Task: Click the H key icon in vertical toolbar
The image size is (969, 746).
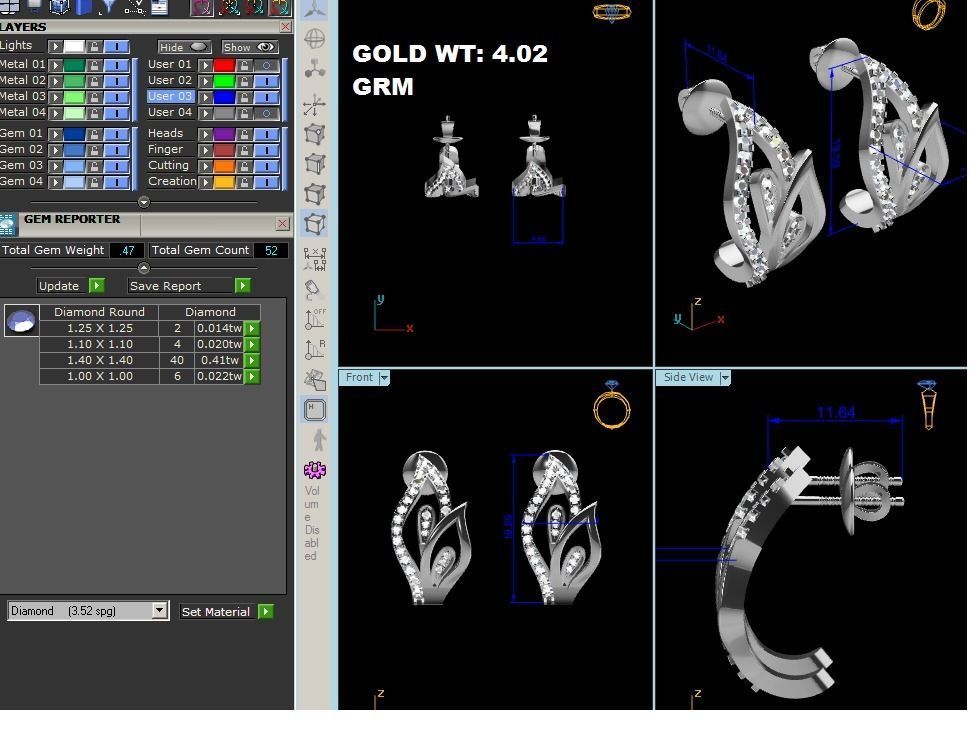Action: pos(315,410)
